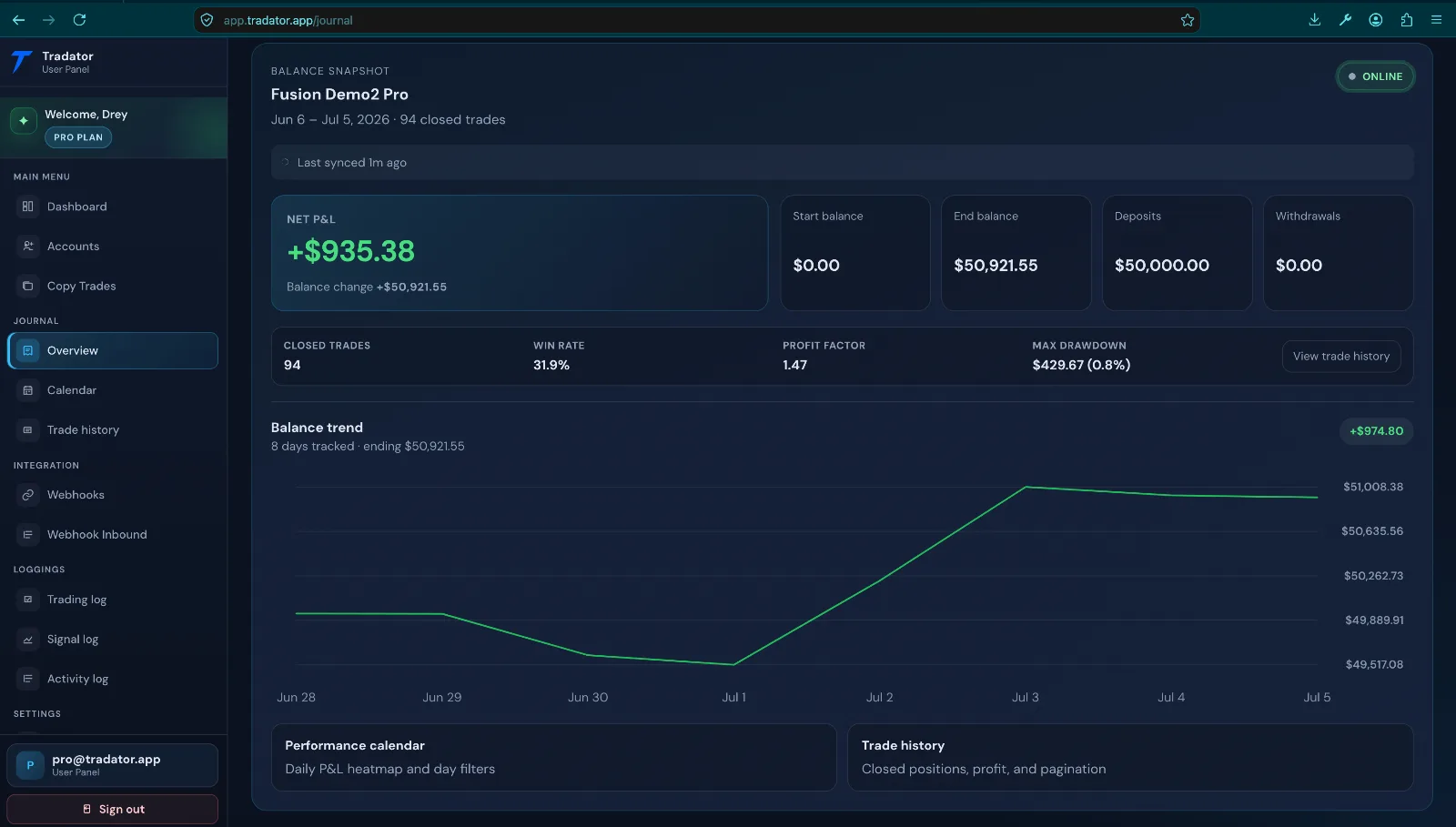1456x827 pixels.
Task: Open the browser extensions icon
Action: click(1407, 20)
